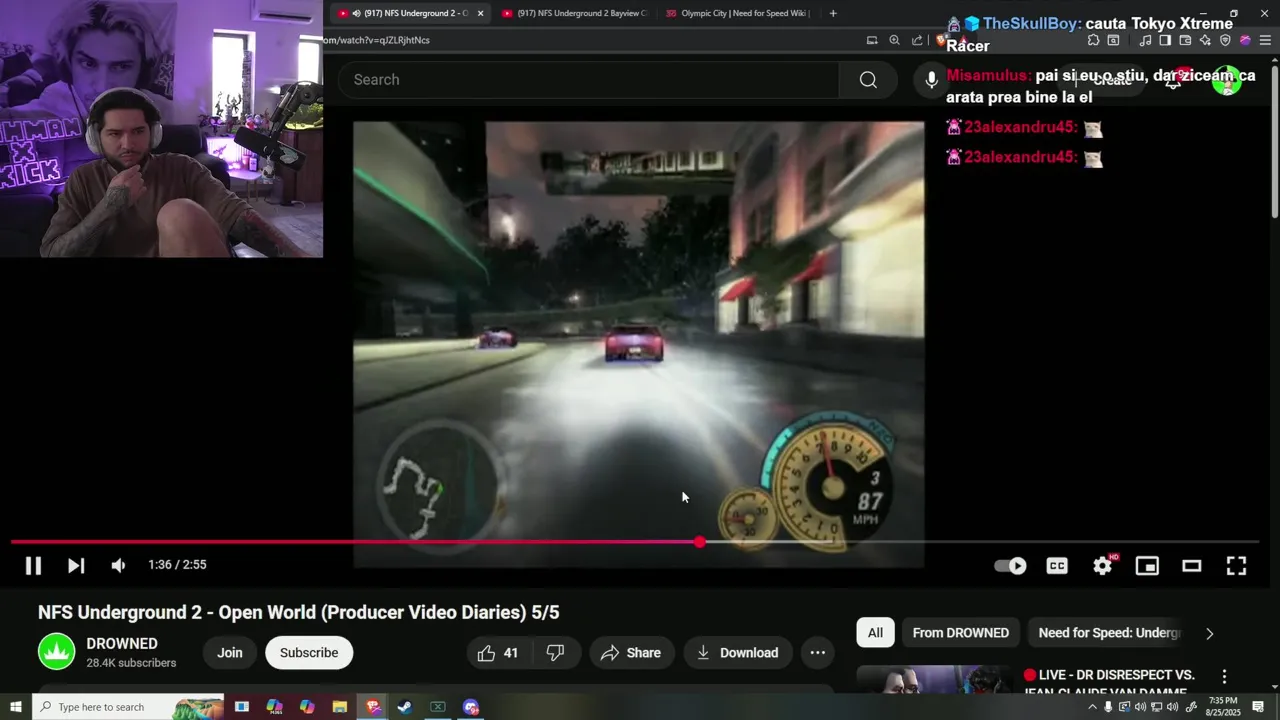Turn on closed captions
The image size is (1280, 720).
click(1057, 566)
